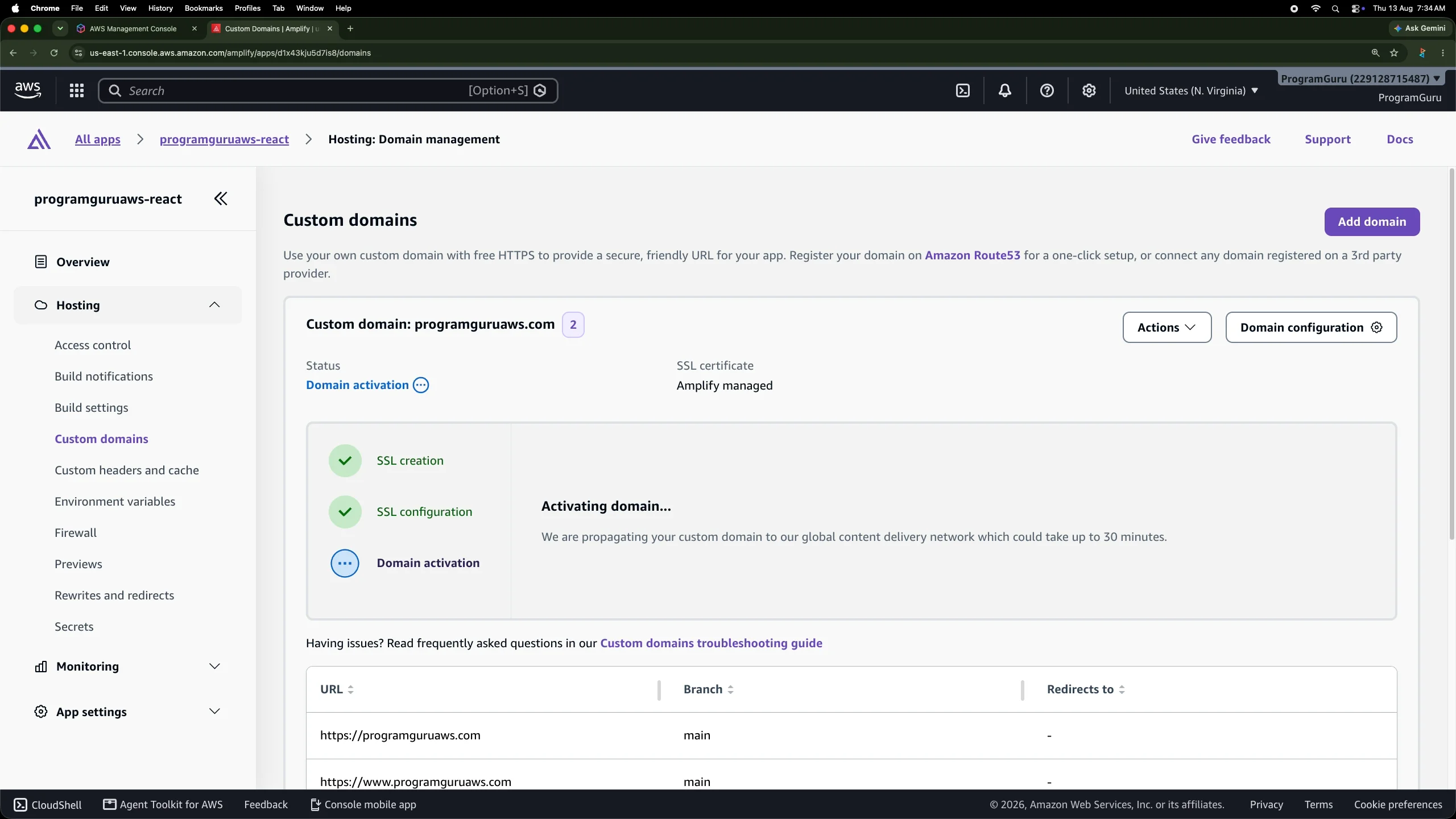Open Rewrites and redirects in sidebar
1456x819 pixels.
(114, 595)
